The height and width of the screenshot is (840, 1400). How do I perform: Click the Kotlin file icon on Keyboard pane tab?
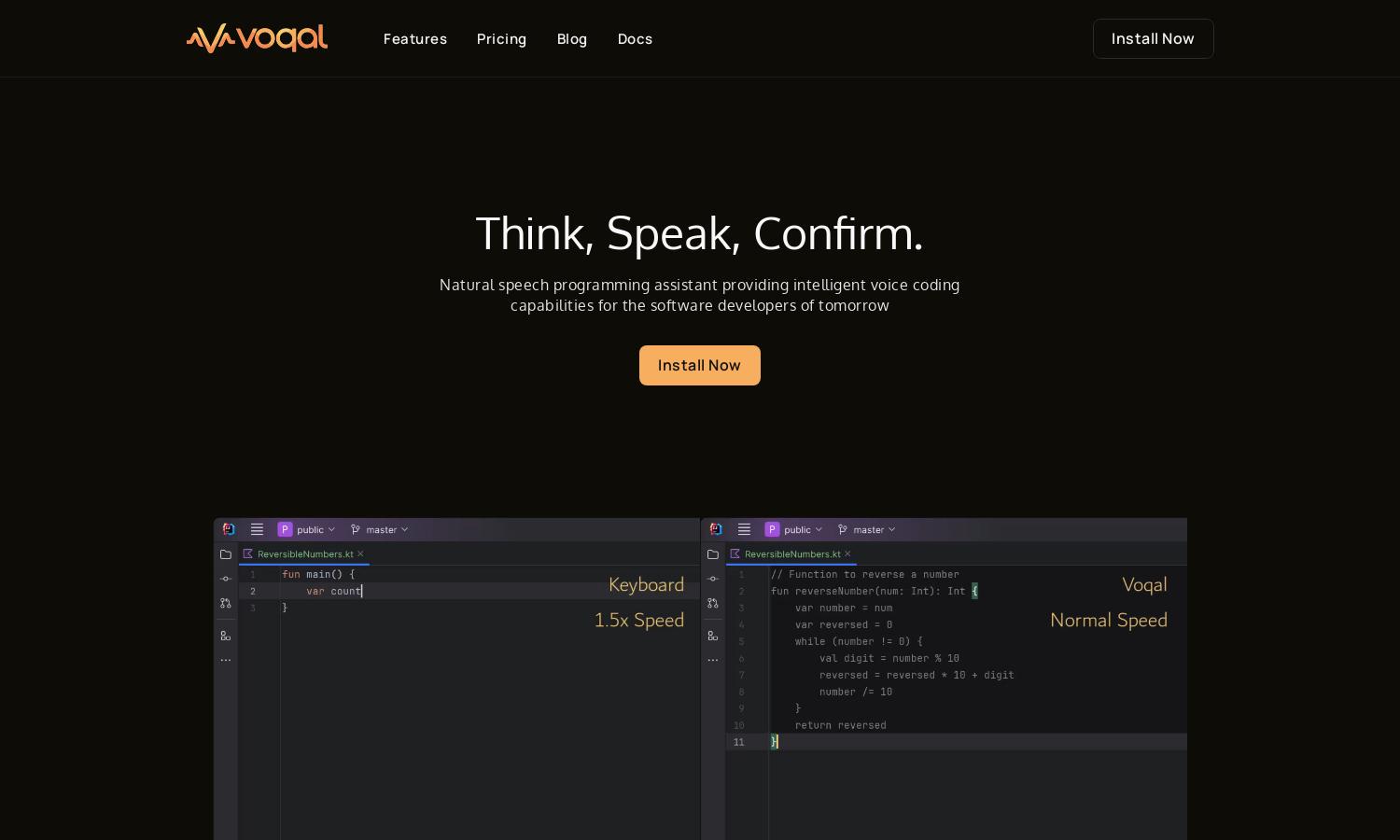point(248,553)
